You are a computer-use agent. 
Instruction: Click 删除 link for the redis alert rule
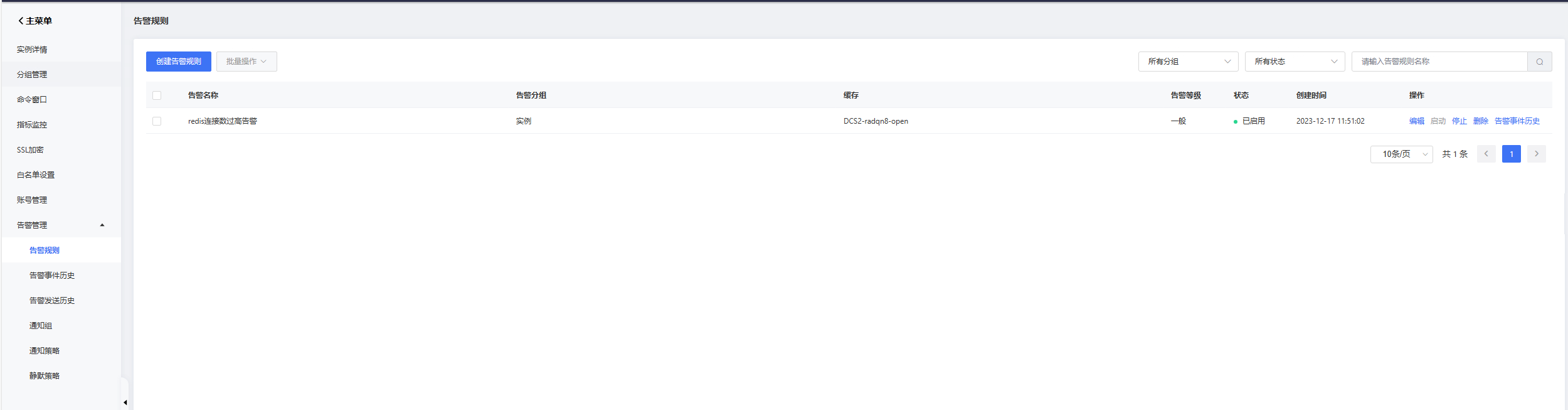[1480, 121]
